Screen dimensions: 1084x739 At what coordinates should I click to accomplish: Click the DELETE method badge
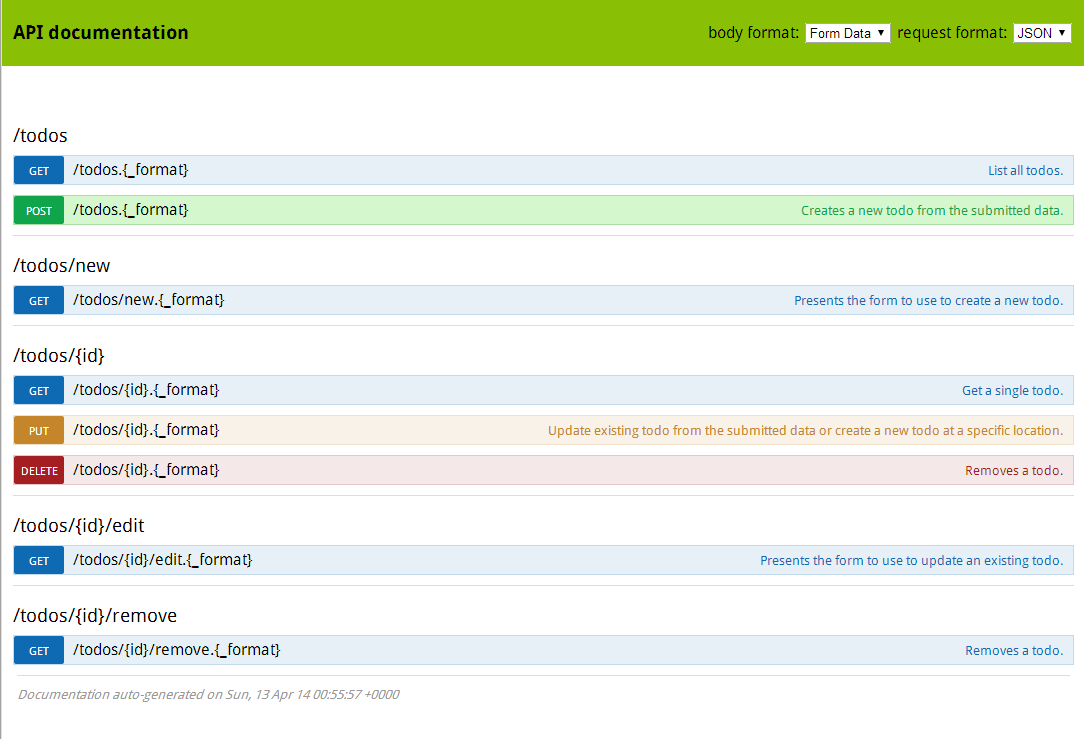(39, 471)
